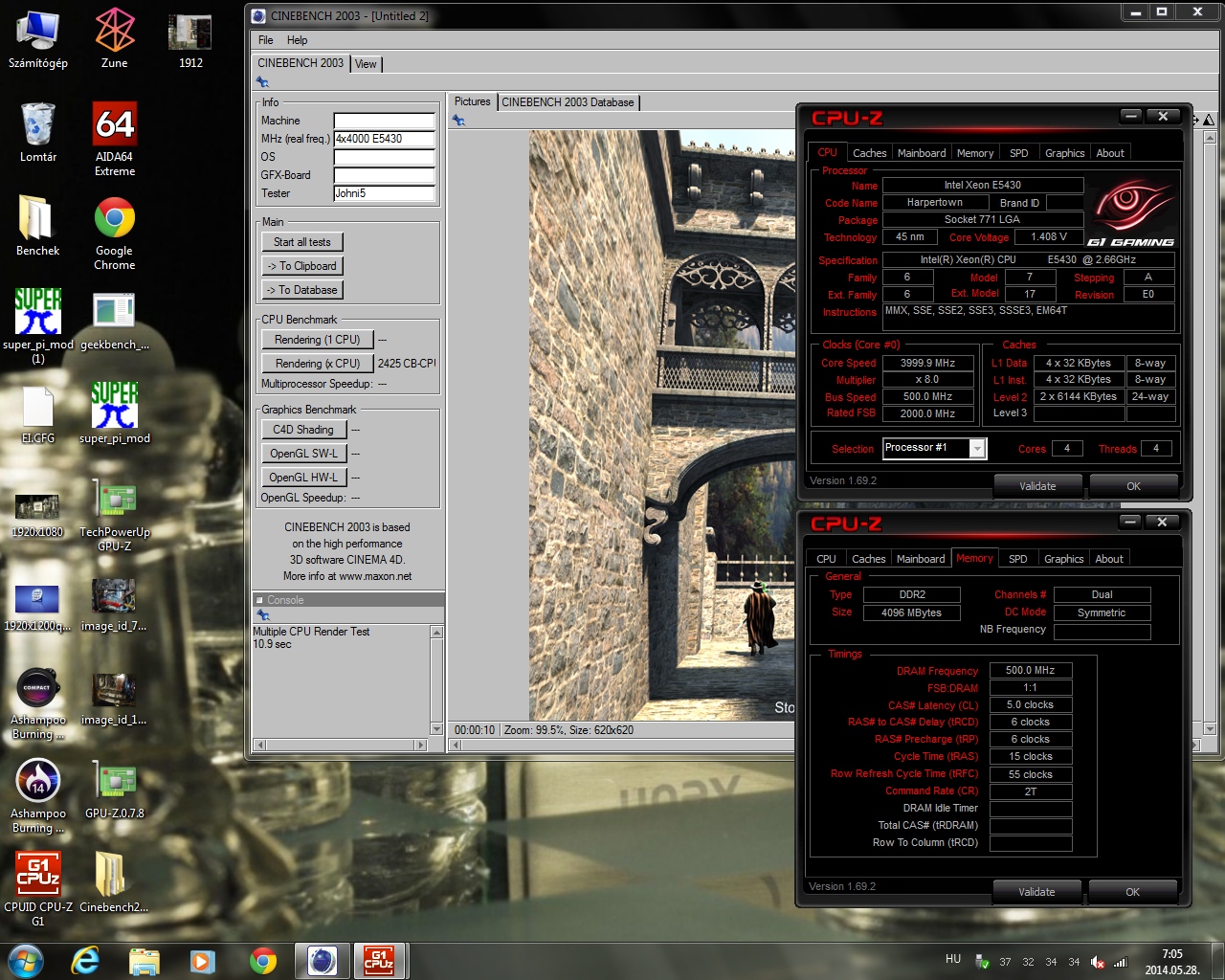
Task: Switch to the View tab in Cinebench
Action: tap(366, 64)
